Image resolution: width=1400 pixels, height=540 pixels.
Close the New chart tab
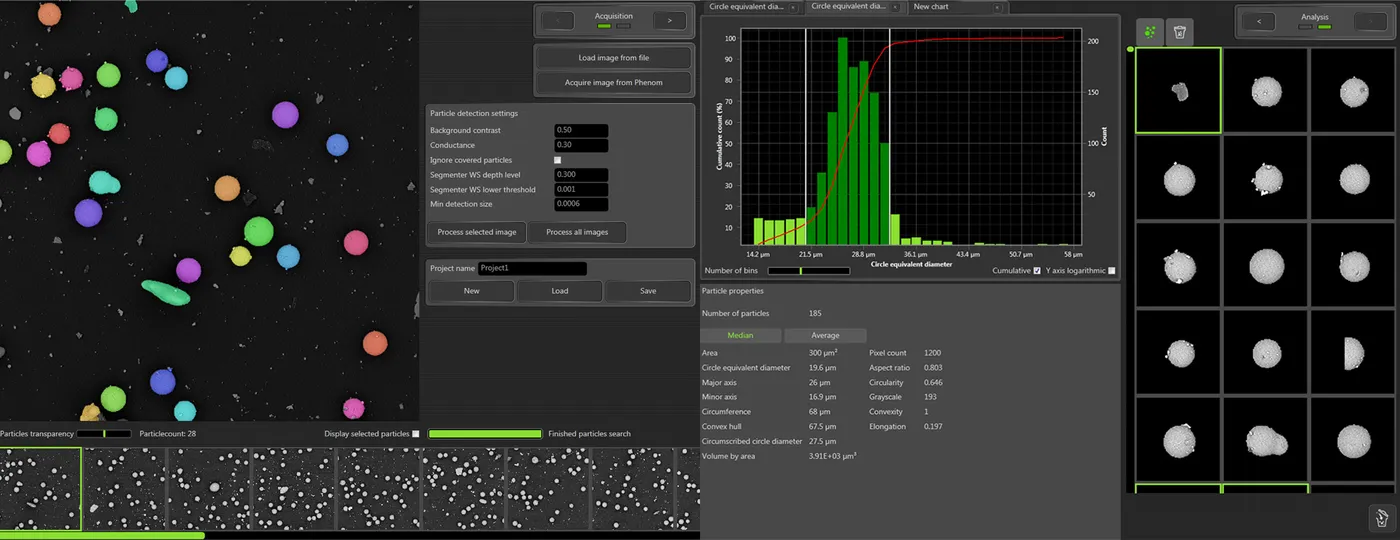pyautogui.click(x=996, y=7)
